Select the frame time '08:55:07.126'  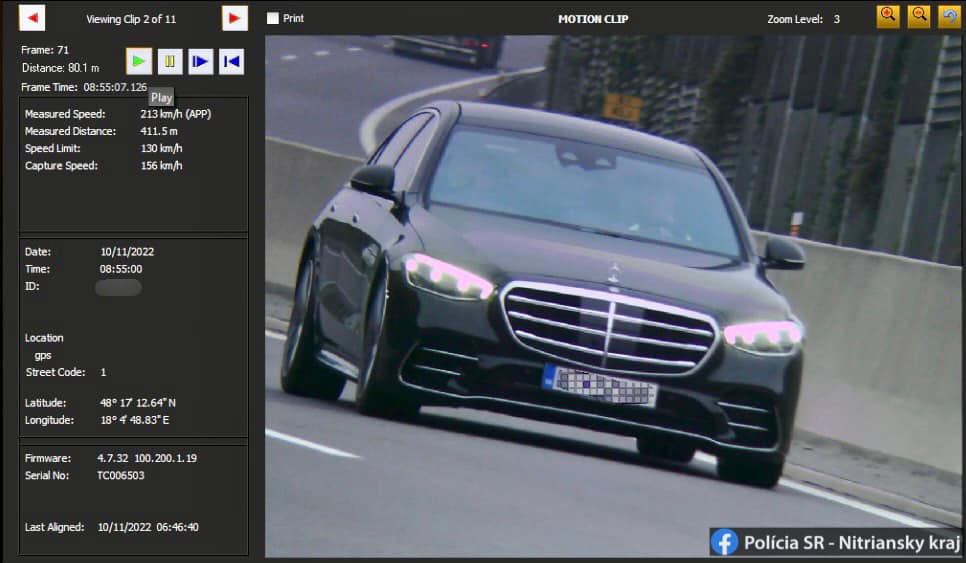pos(115,87)
